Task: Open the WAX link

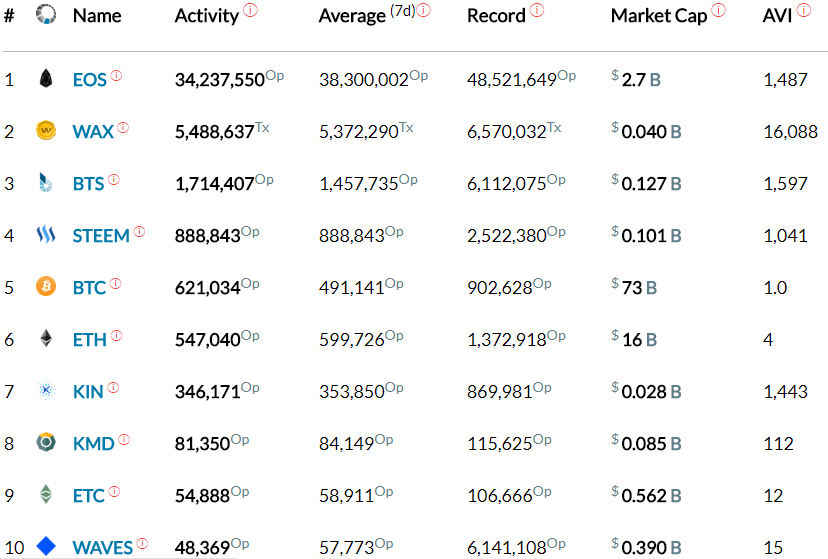Action: tap(93, 131)
